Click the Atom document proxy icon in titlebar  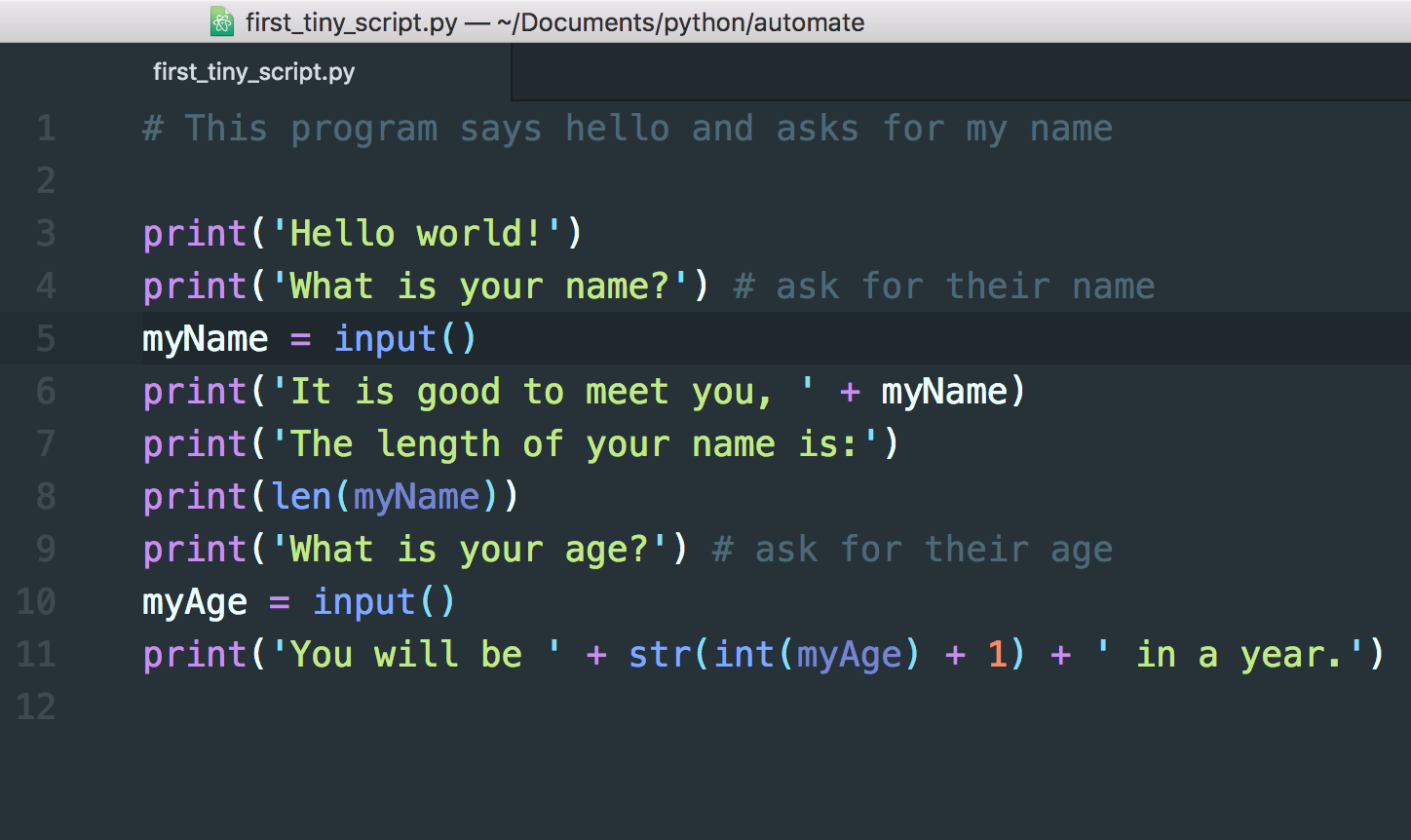(221, 21)
